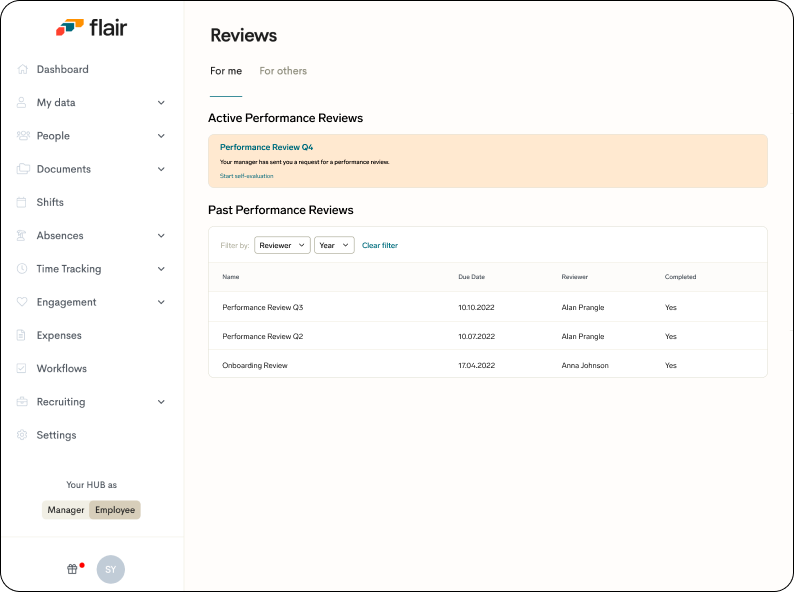794x592 pixels.
Task: Click the Settings gear icon
Action: click(x=22, y=435)
